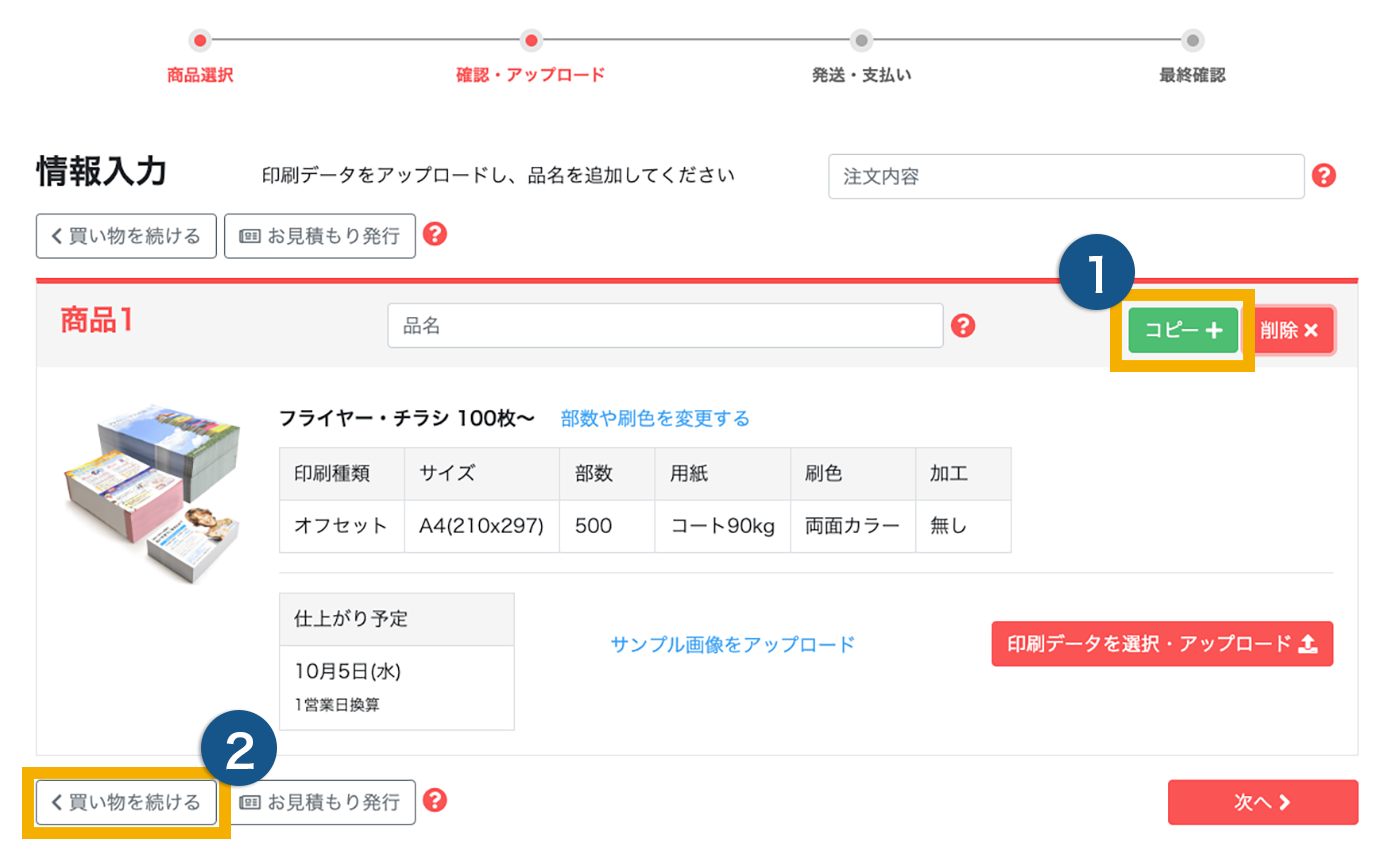
Task: Click the help icon after the top お見積もり発行 button
Action: coord(437,236)
